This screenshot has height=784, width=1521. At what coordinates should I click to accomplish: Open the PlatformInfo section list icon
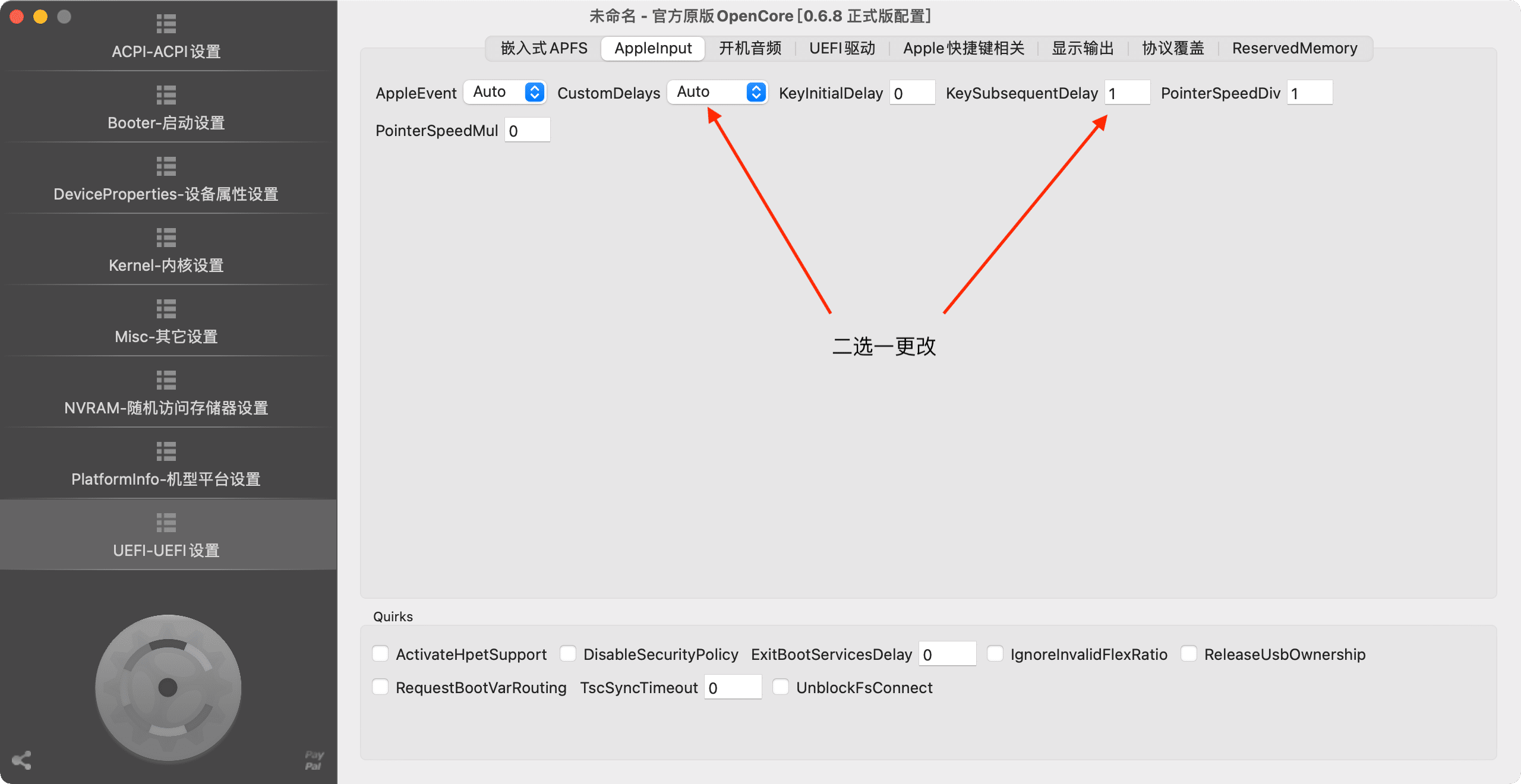pyautogui.click(x=166, y=451)
